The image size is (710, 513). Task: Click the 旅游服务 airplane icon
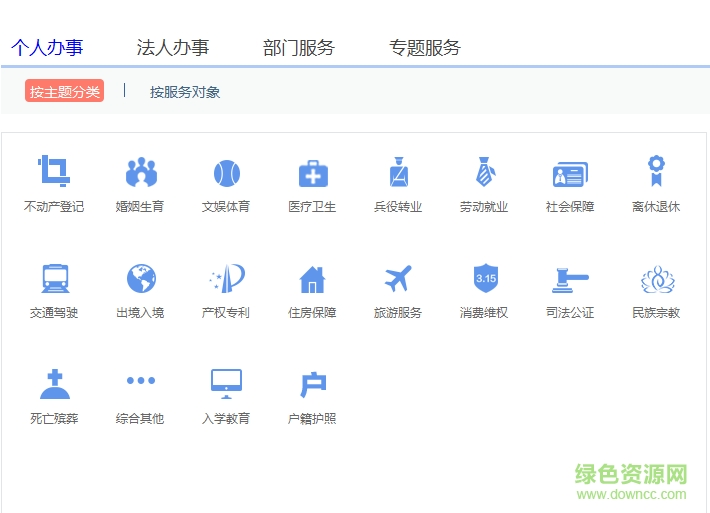(x=399, y=279)
